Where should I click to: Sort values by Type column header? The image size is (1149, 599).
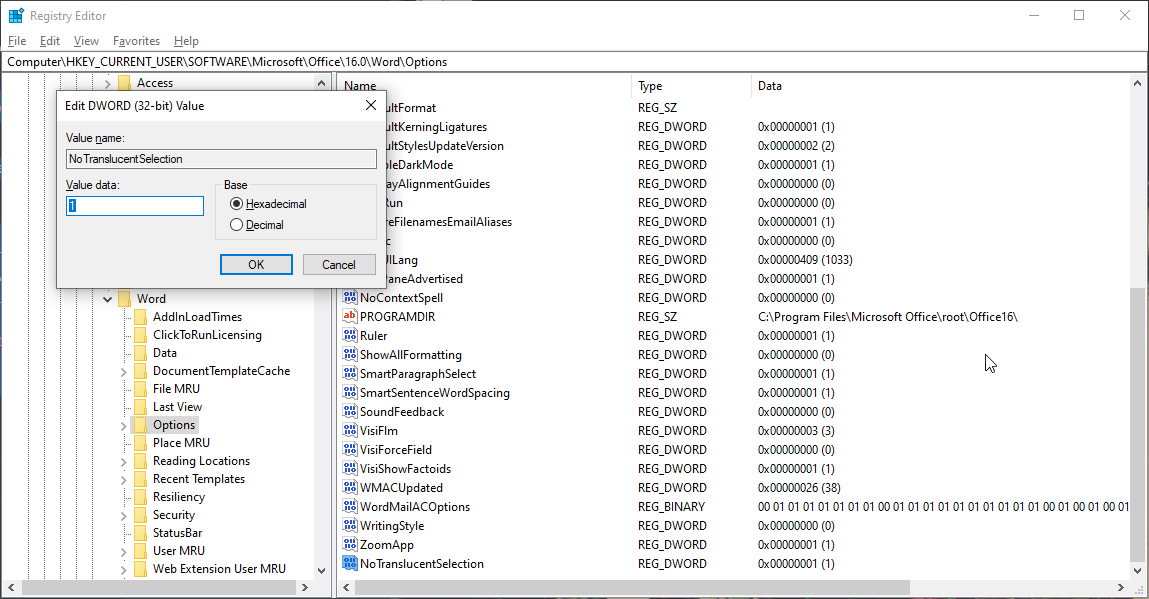point(690,86)
